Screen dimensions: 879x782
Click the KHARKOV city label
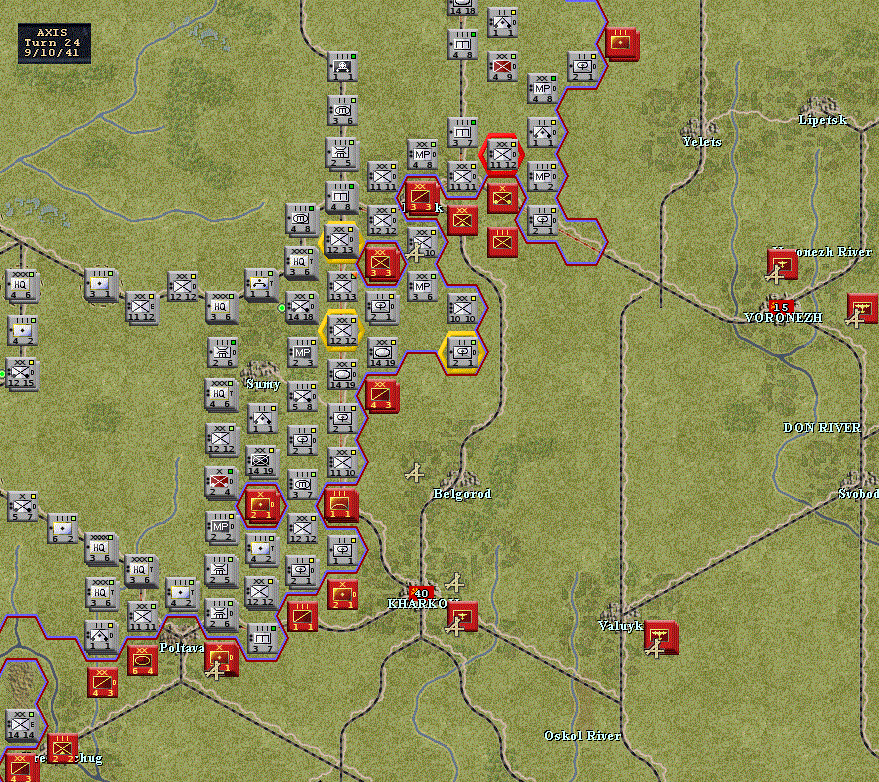(423, 604)
